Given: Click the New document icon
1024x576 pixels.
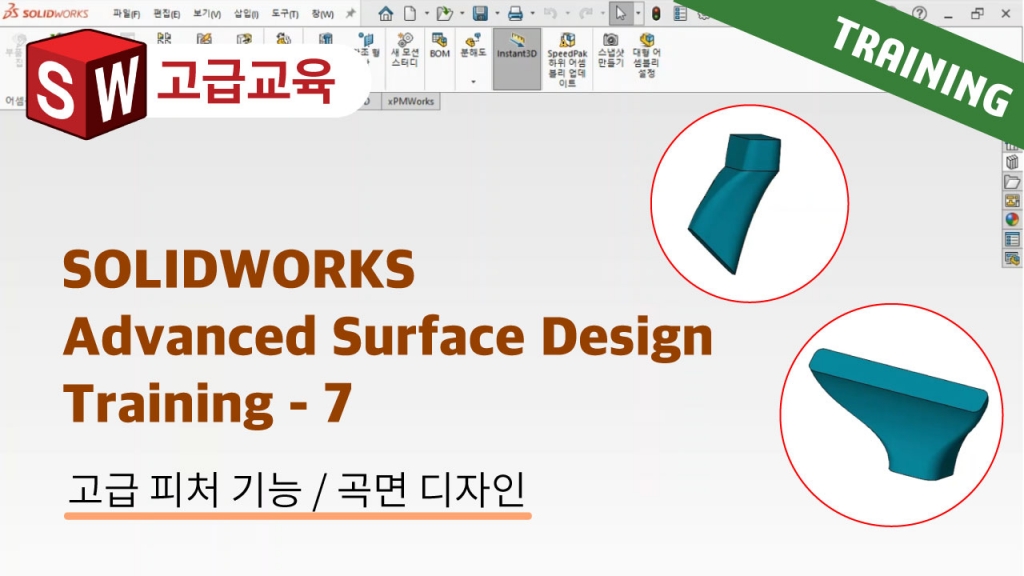Looking at the screenshot, I should point(410,13).
